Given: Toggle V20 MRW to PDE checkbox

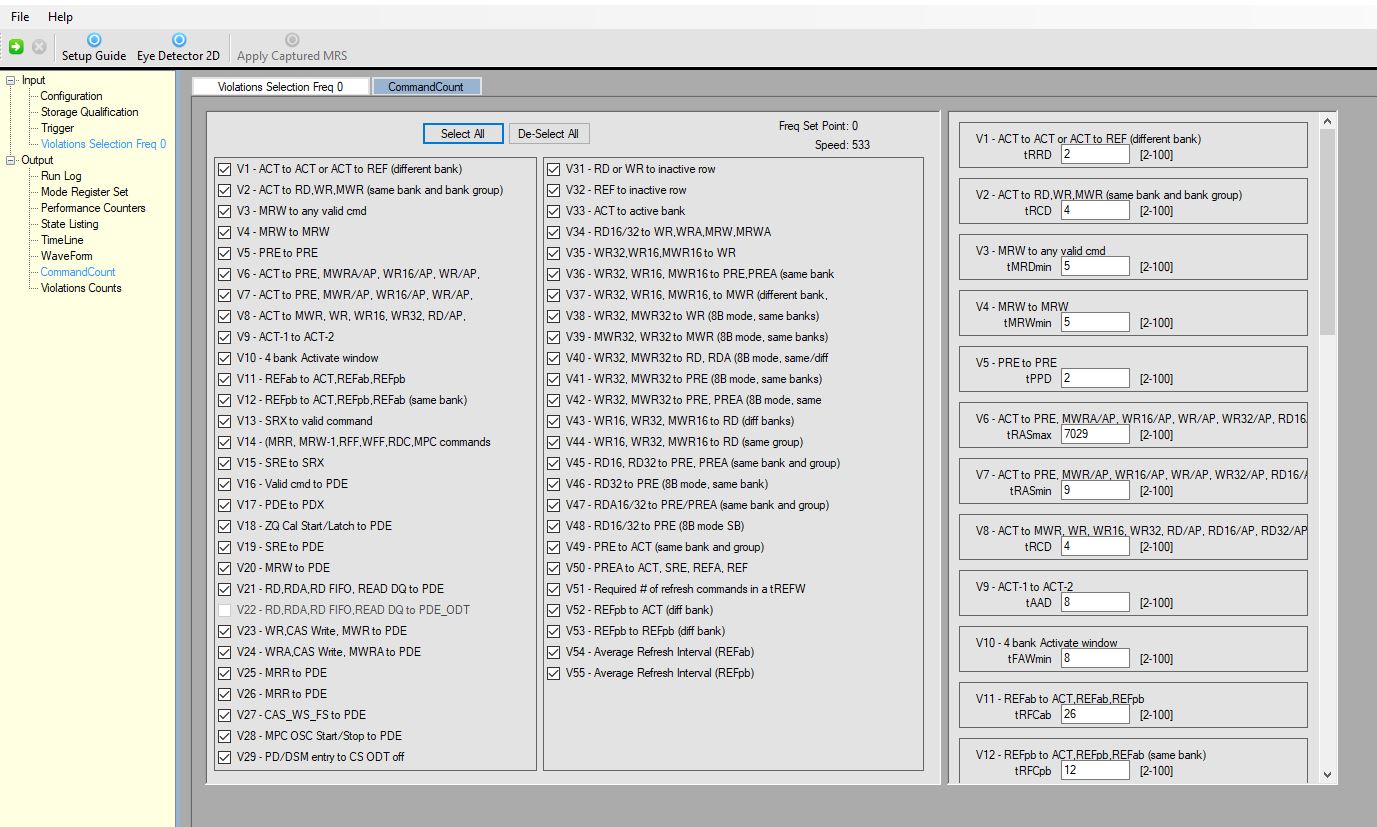Looking at the screenshot, I should pyautogui.click(x=225, y=568).
